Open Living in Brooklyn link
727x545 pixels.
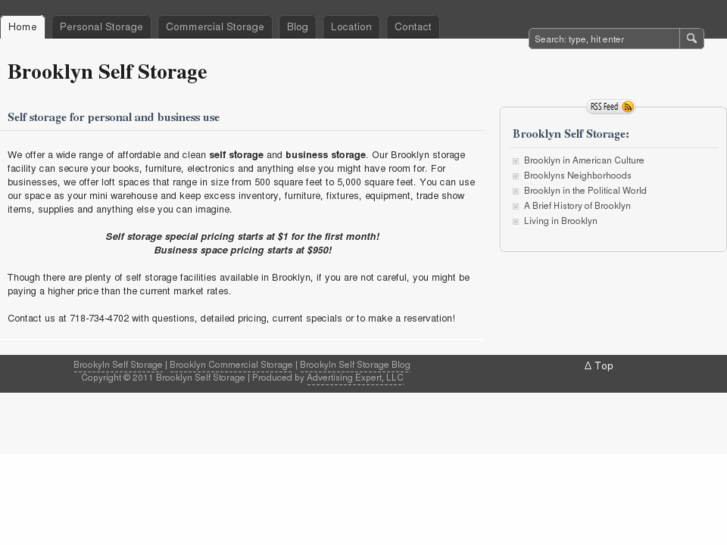pos(560,221)
